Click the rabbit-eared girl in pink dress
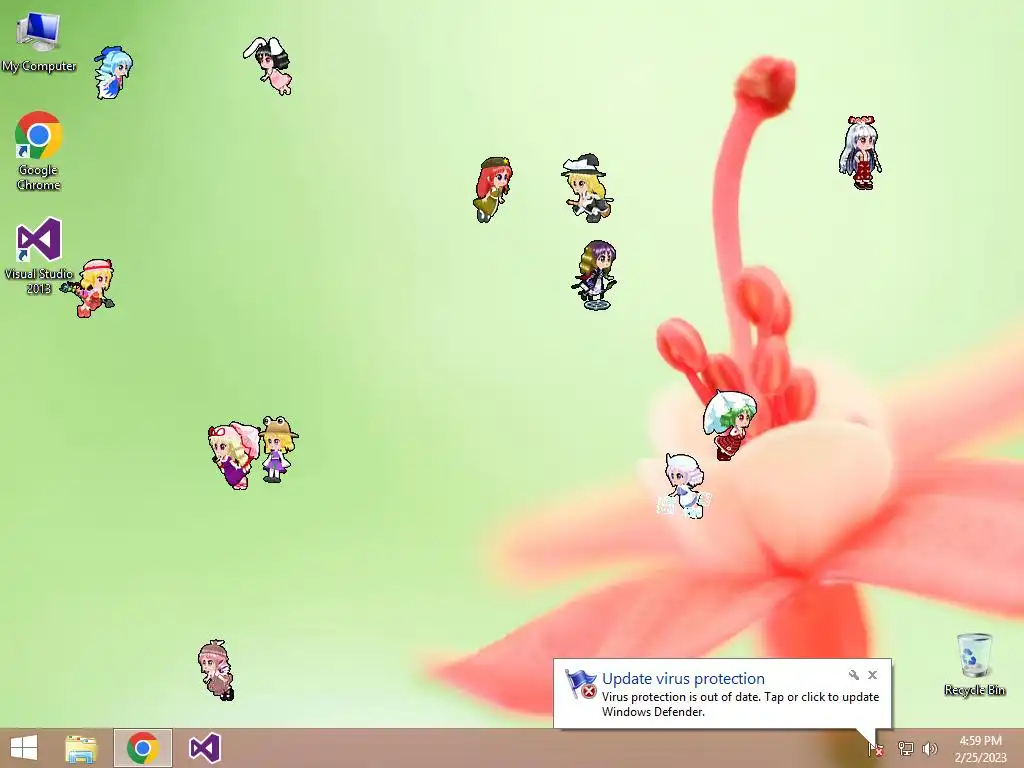1024x768 pixels. pyautogui.click(x=269, y=65)
